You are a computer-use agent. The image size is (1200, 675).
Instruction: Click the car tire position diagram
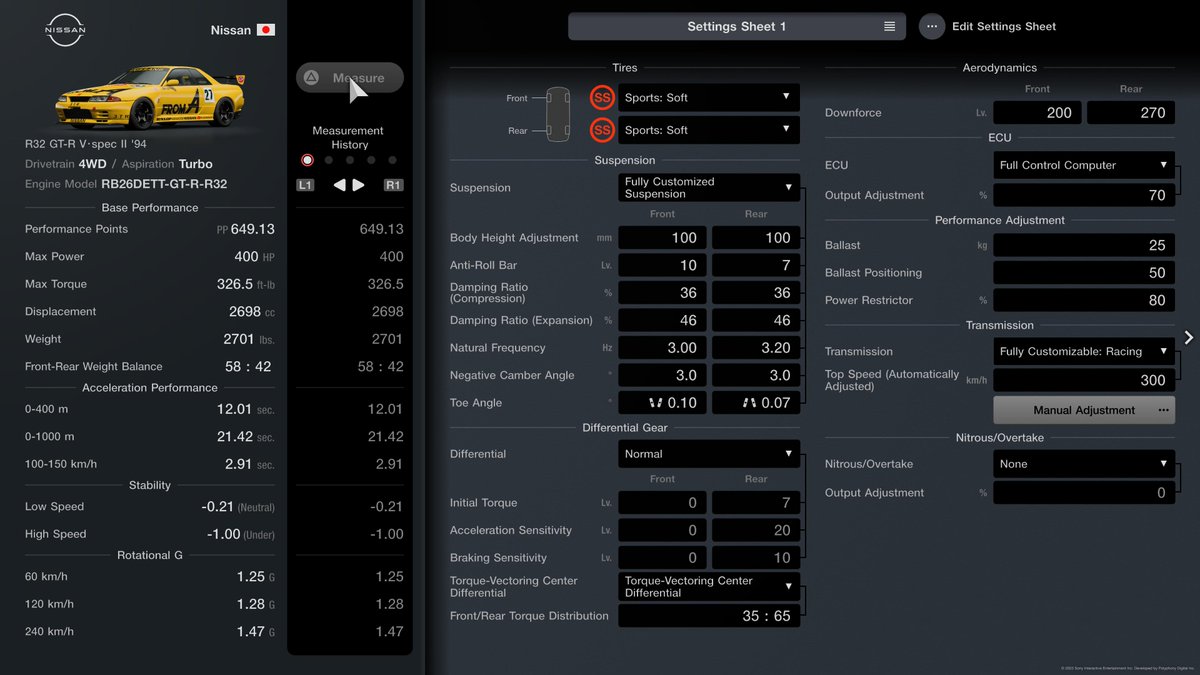558,114
